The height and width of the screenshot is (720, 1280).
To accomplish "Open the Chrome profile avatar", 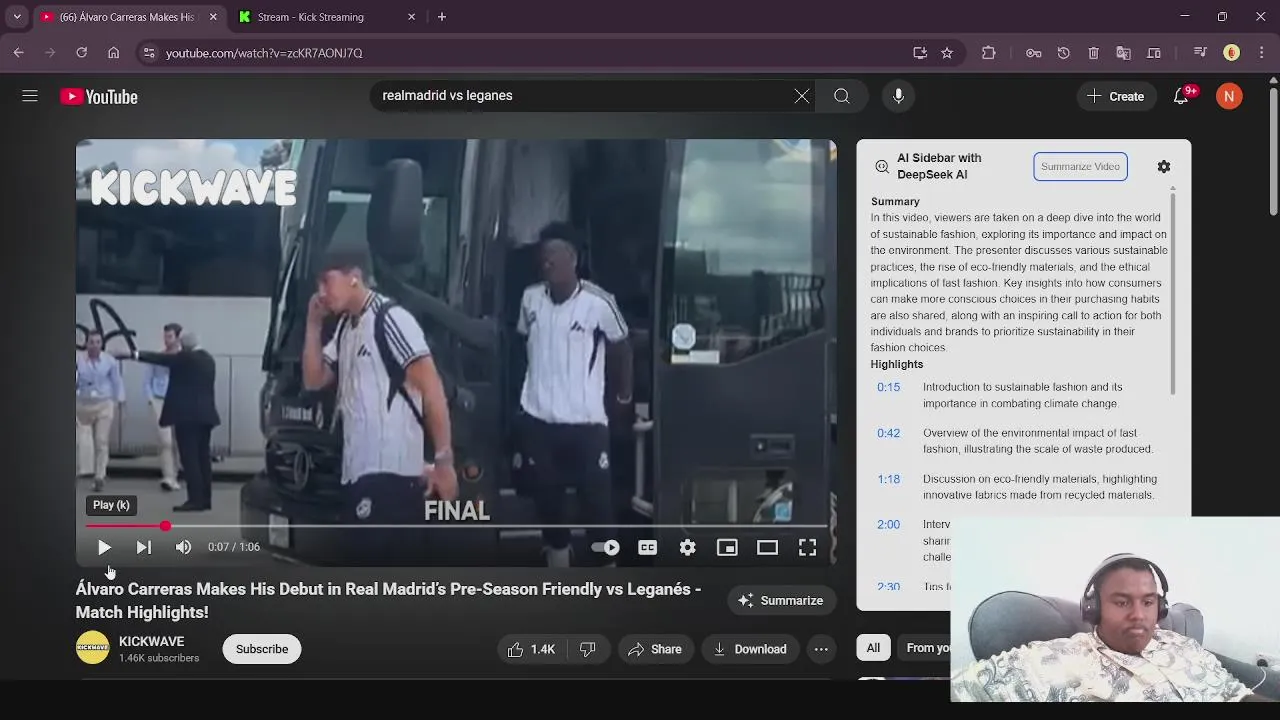I will [x=1232, y=53].
